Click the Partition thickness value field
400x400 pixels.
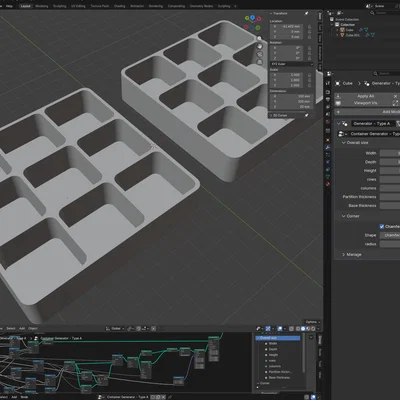tap(390, 197)
